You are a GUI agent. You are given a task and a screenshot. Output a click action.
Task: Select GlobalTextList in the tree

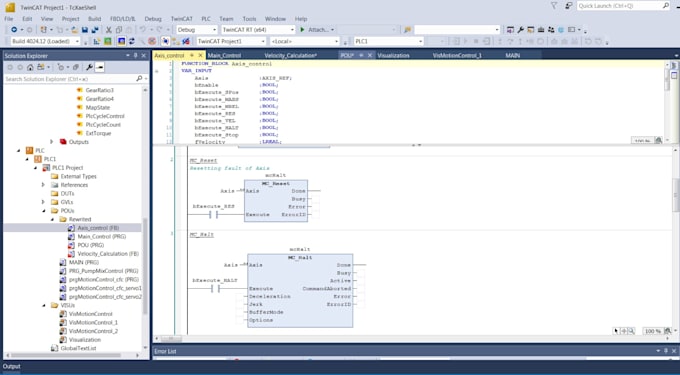click(x=78, y=348)
